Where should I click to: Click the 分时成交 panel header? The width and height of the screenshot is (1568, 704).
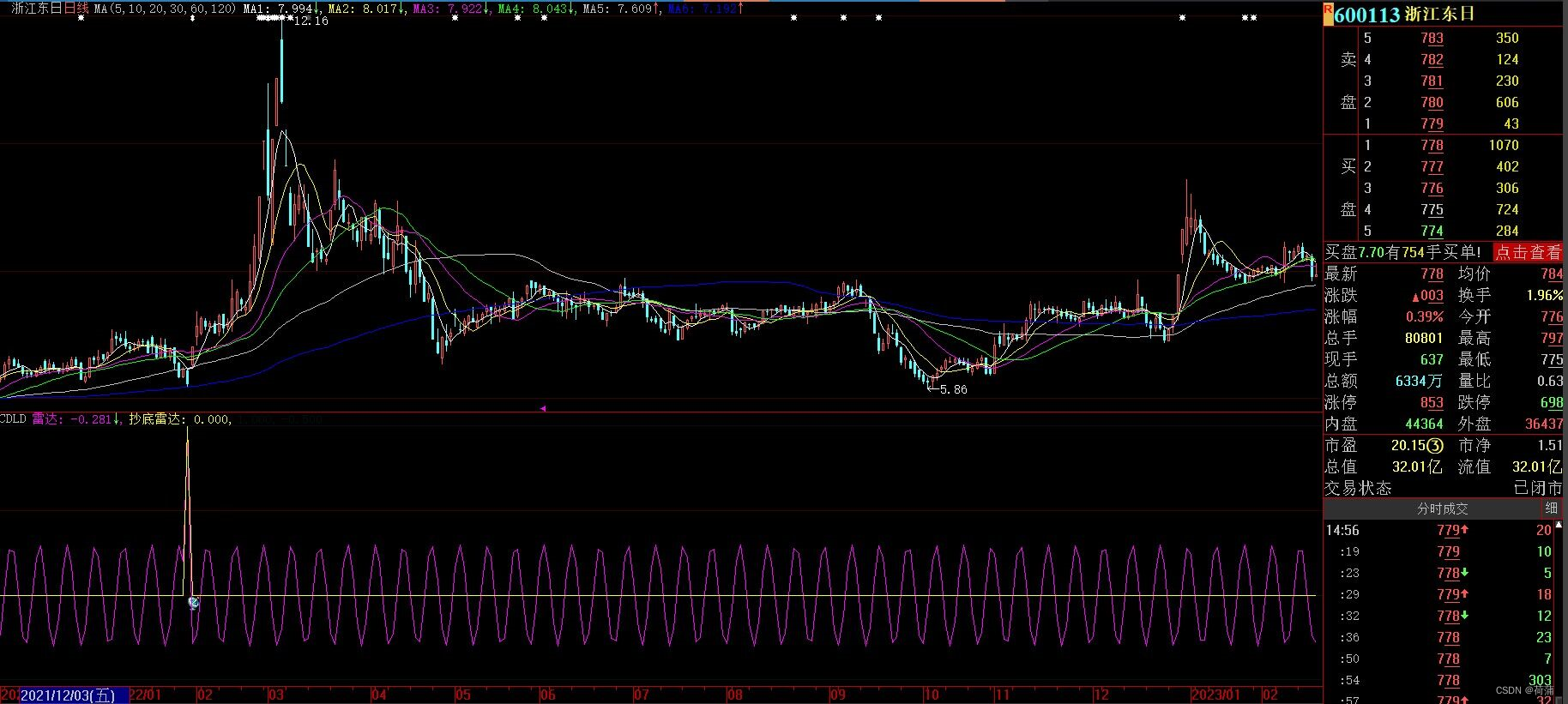1442,508
